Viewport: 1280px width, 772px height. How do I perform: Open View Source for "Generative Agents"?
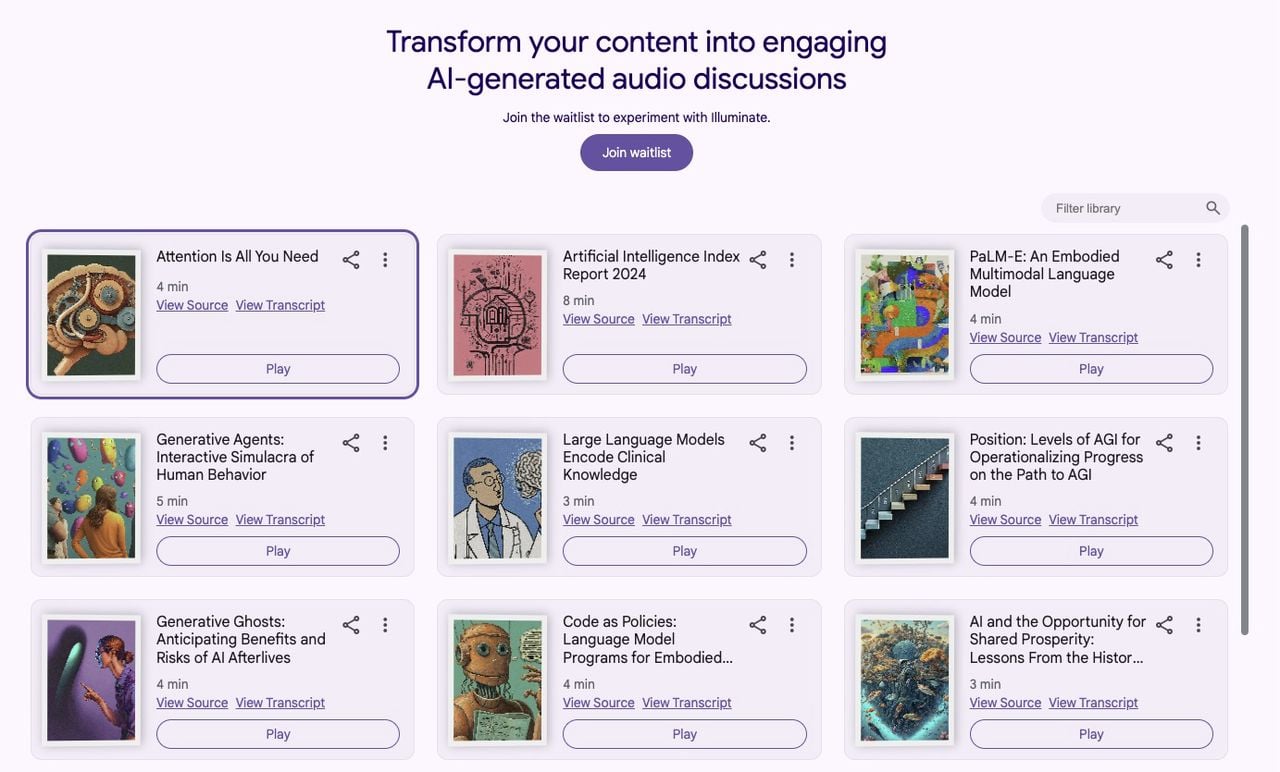coord(191,519)
